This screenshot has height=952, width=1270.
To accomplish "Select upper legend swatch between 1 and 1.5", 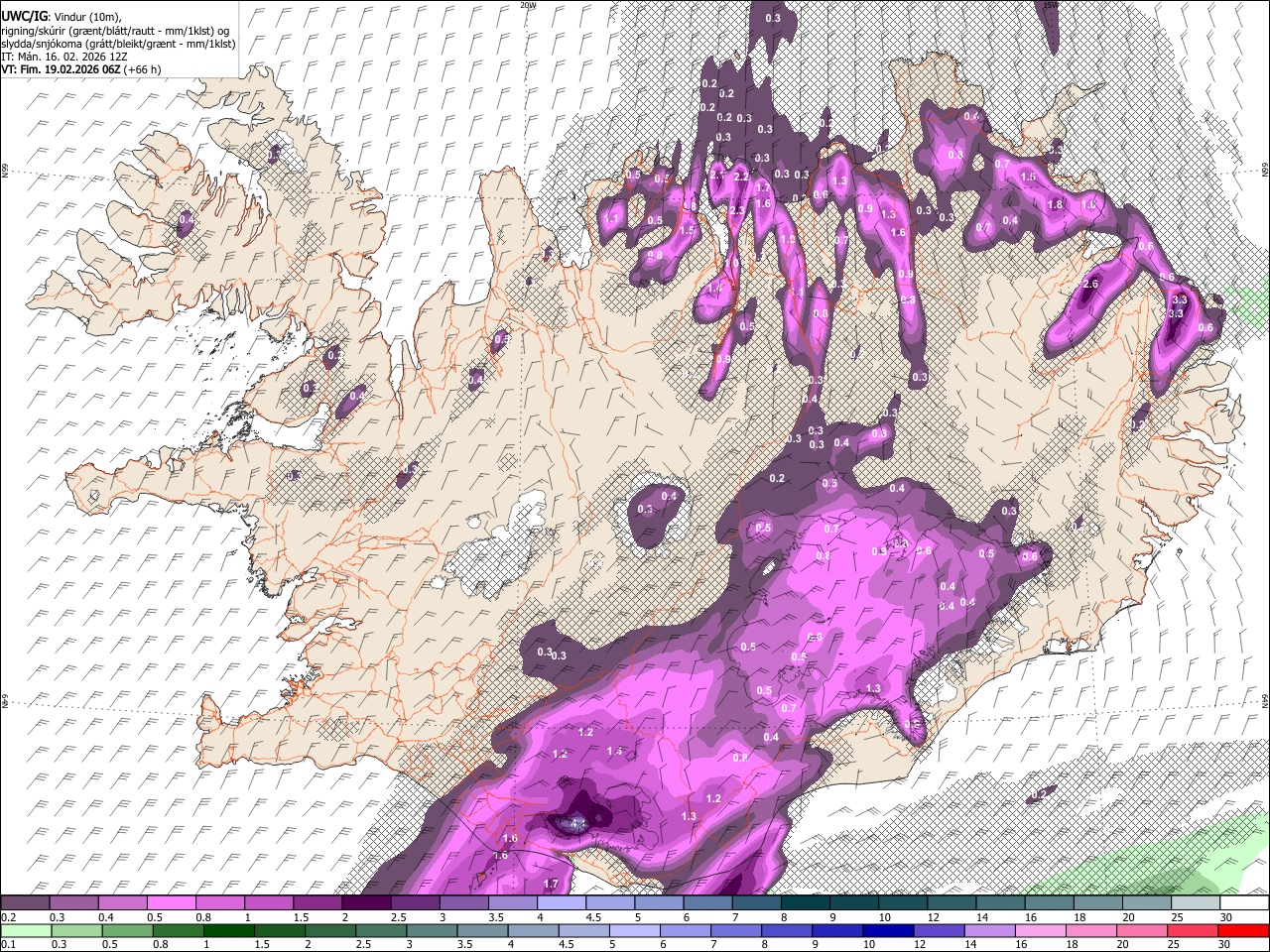I will tap(268, 903).
